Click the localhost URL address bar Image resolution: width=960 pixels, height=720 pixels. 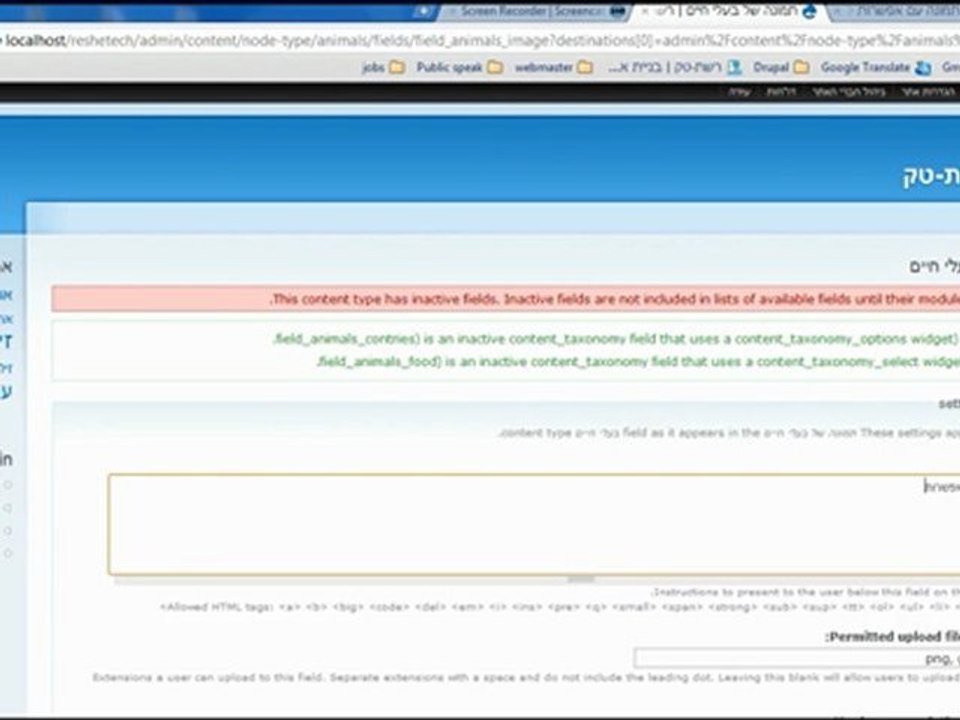coord(480,40)
